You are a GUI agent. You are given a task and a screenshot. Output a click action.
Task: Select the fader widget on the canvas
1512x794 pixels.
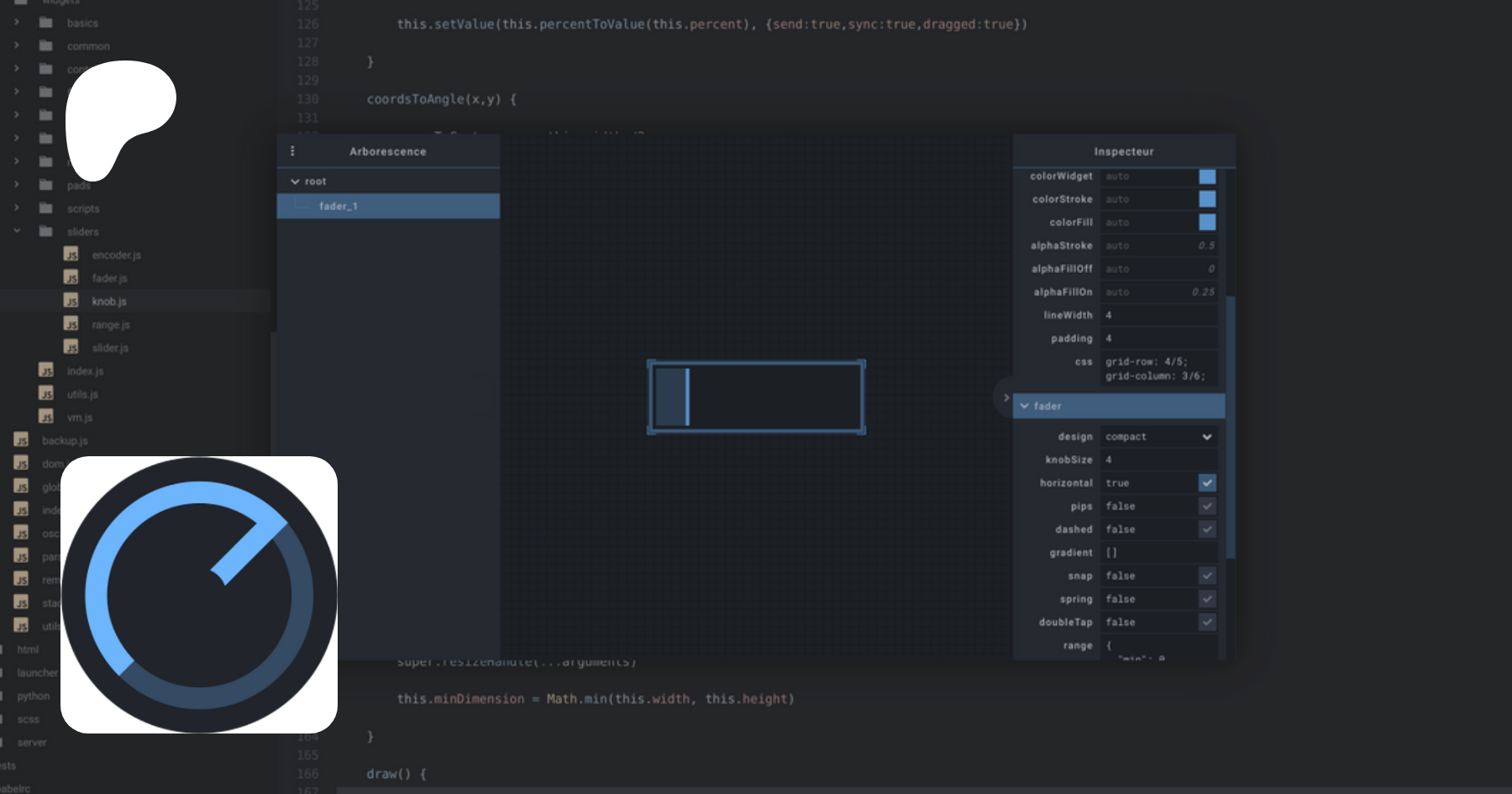[x=756, y=397]
